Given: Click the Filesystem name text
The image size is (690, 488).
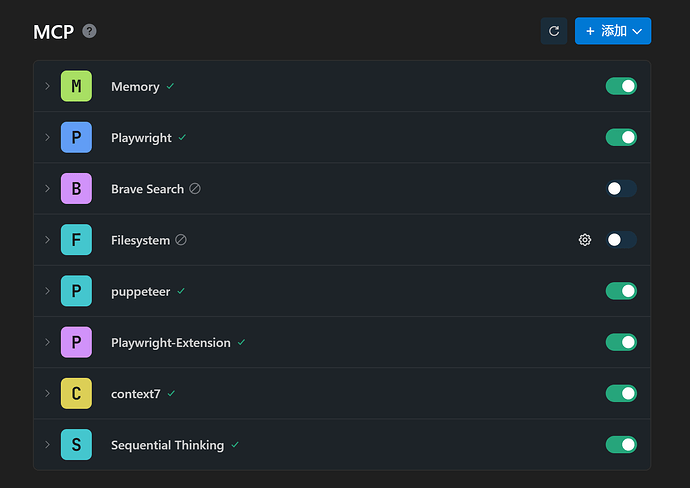Looking at the screenshot, I should (x=140, y=240).
